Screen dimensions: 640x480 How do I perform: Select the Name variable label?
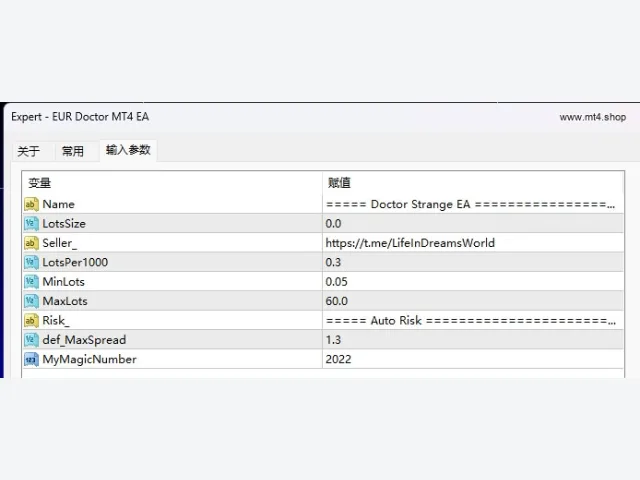[x=58, y=204]
